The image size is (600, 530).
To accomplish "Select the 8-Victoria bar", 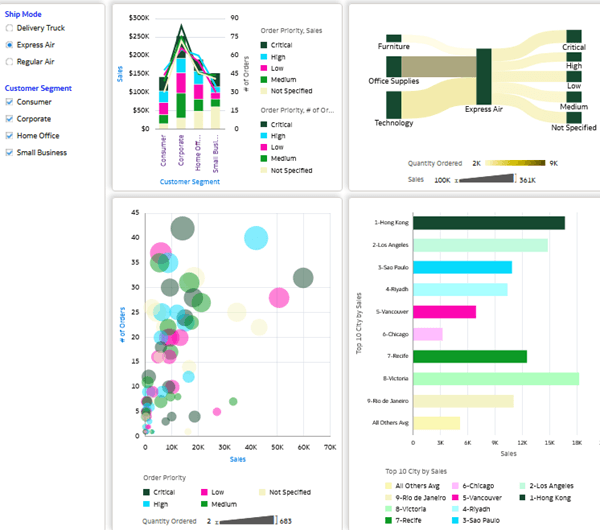I will [x=496, y=379].
